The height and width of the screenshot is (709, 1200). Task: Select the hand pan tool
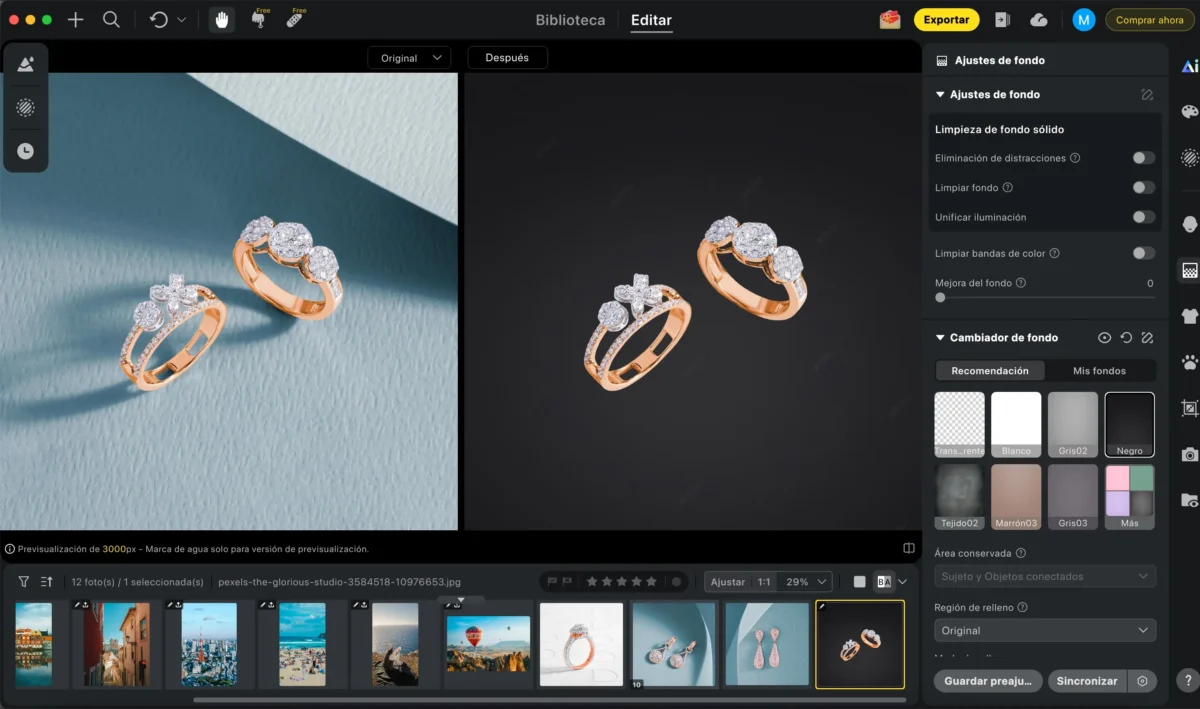pyautogui.click(x=222, y=20)
